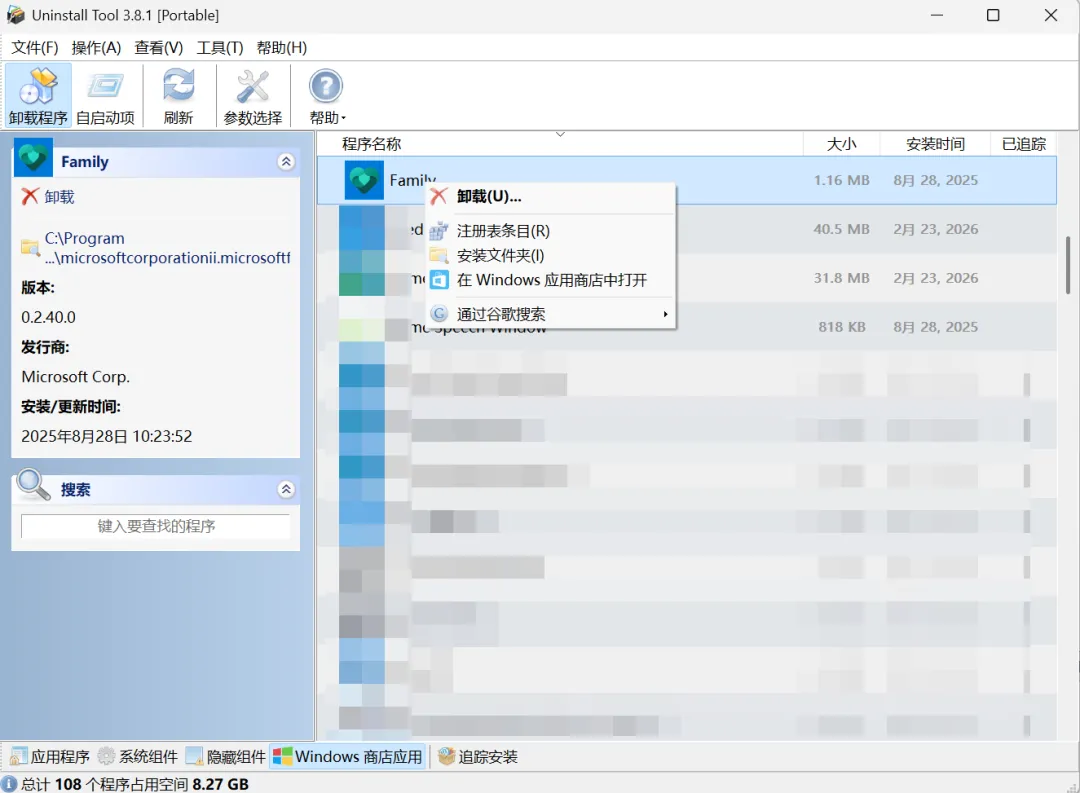Click the 1.16 MB size cell
Screen dimensions: 1080x793
[841, 181]
